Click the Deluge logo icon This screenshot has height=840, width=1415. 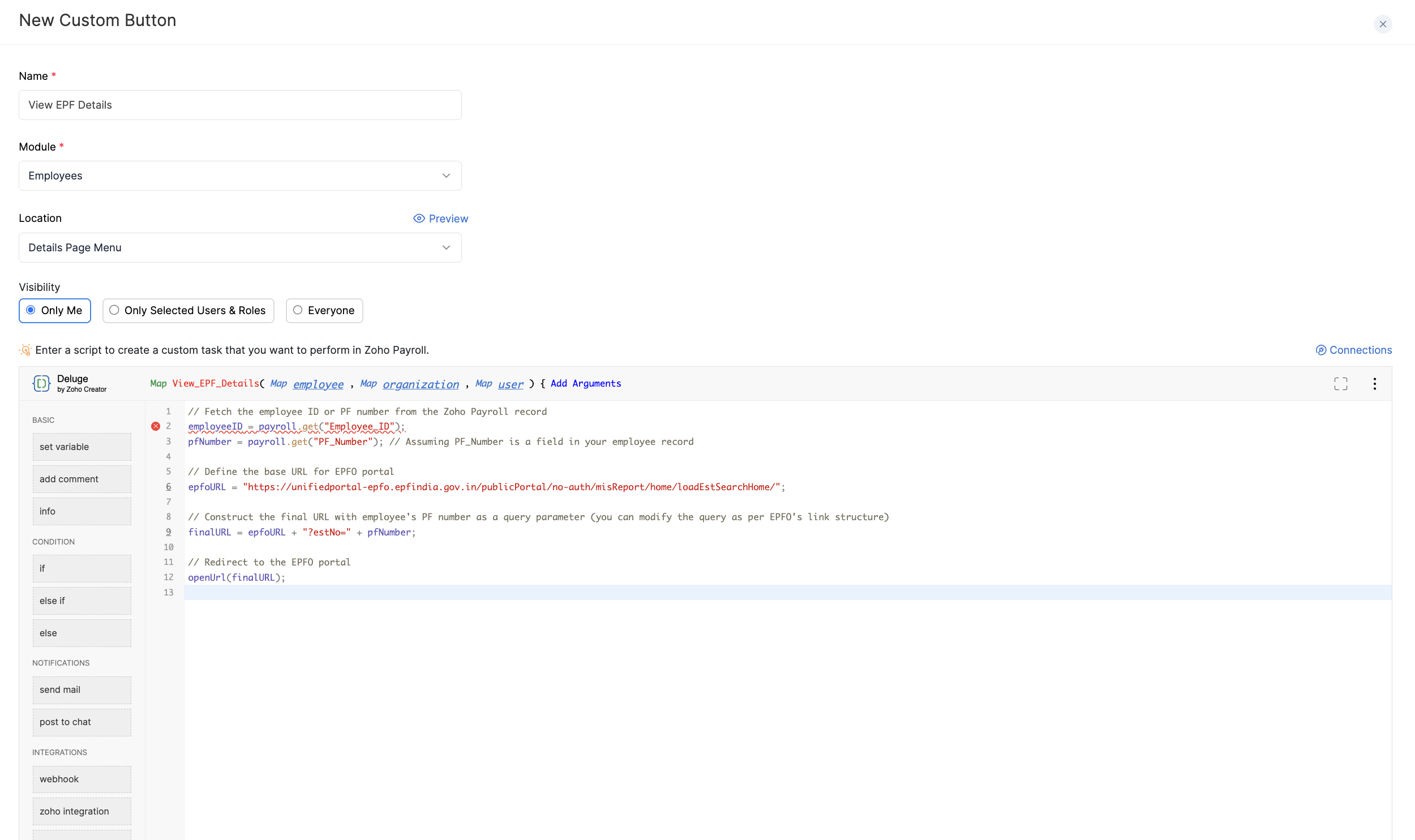pos(41,384)
